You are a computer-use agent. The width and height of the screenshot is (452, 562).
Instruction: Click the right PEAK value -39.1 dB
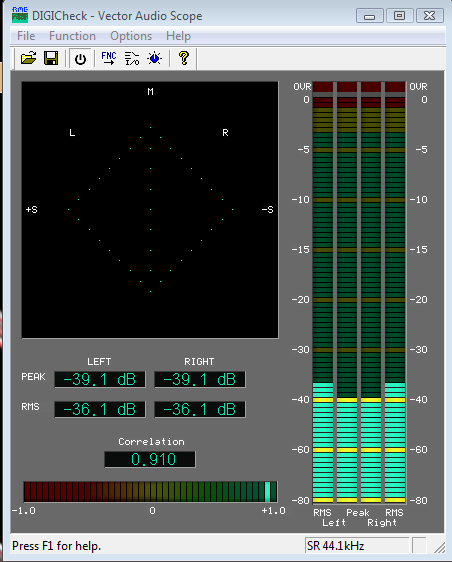pos(200,379)
